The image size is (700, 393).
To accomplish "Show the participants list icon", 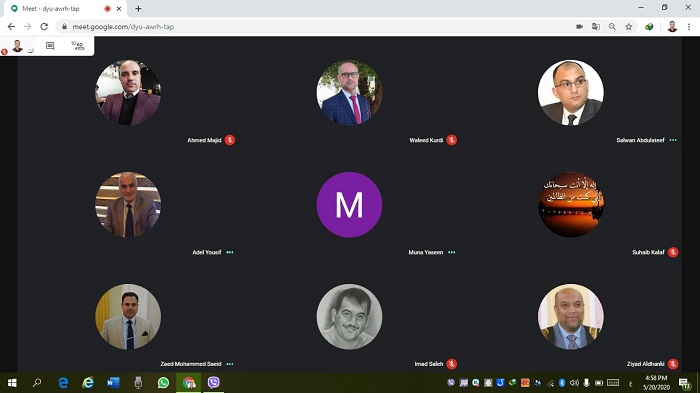I will (78, 46).
